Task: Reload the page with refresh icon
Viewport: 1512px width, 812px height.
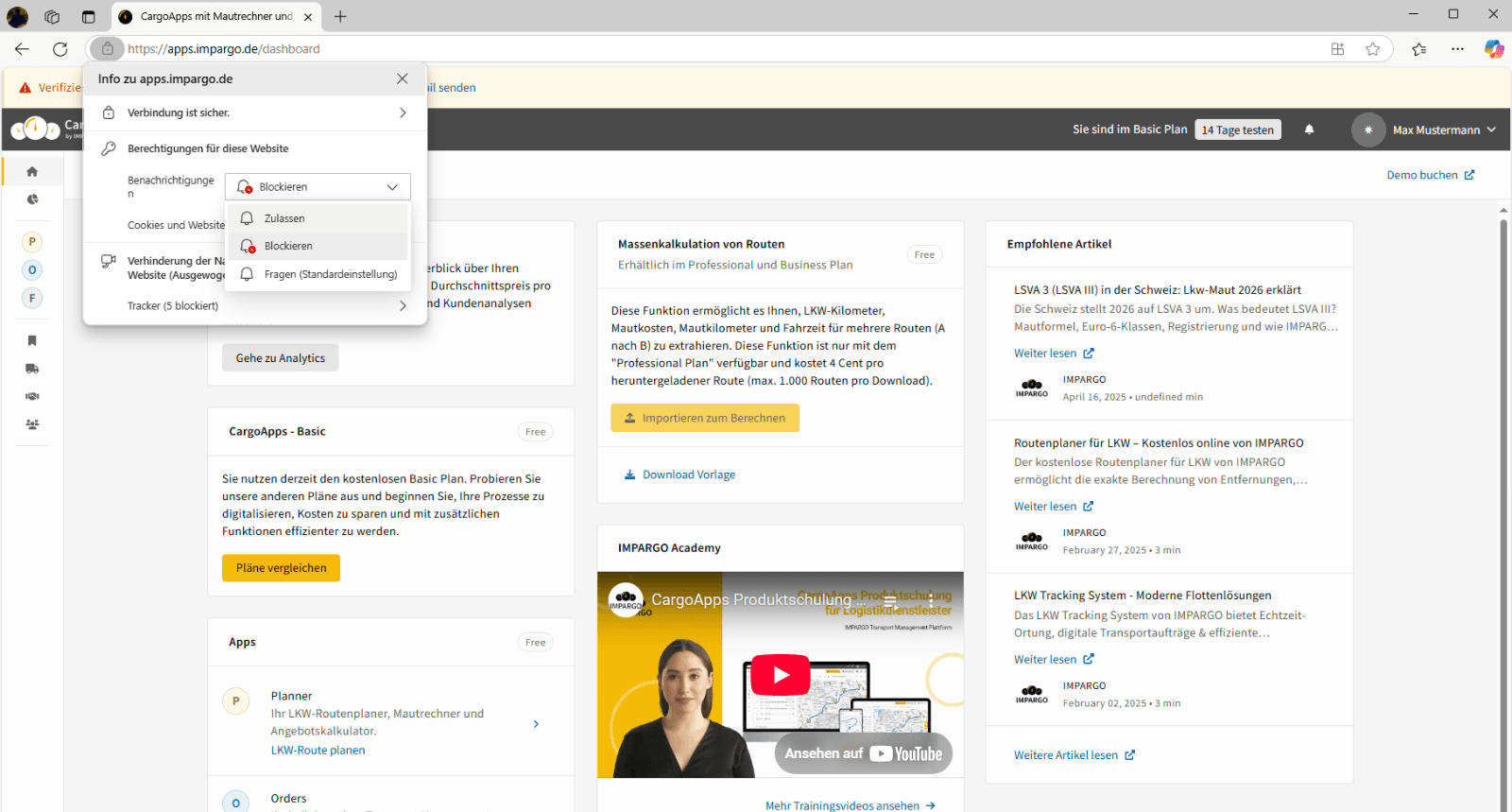Action: 60,48
